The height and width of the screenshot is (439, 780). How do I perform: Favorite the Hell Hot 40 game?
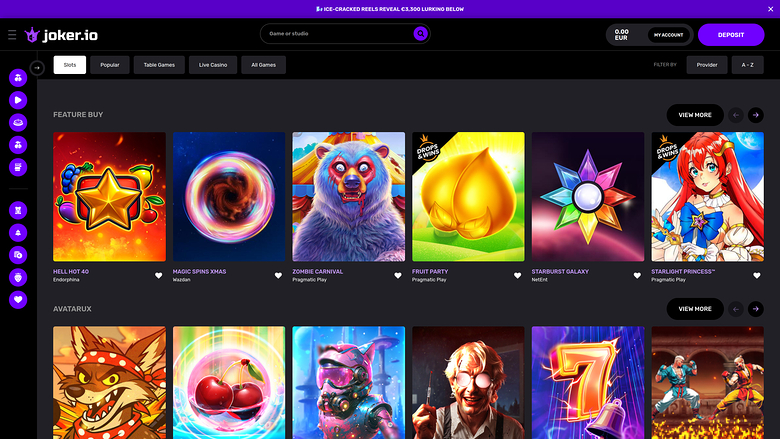tap(158, 275)
